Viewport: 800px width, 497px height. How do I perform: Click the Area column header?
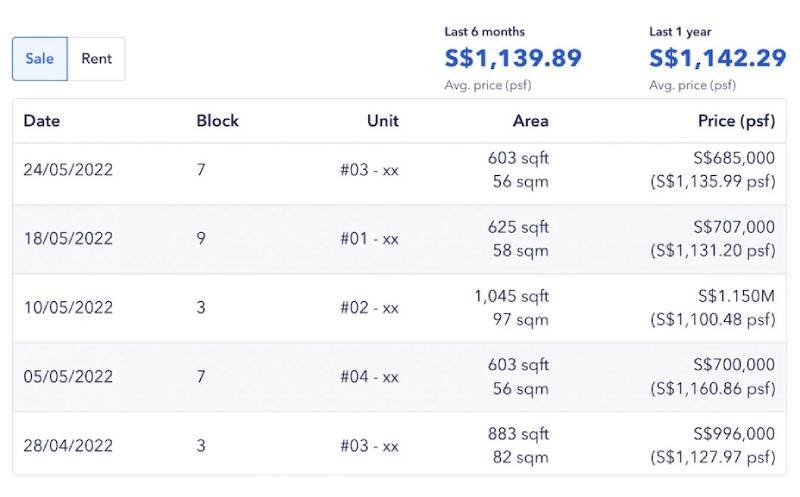(x=531, y=121)
